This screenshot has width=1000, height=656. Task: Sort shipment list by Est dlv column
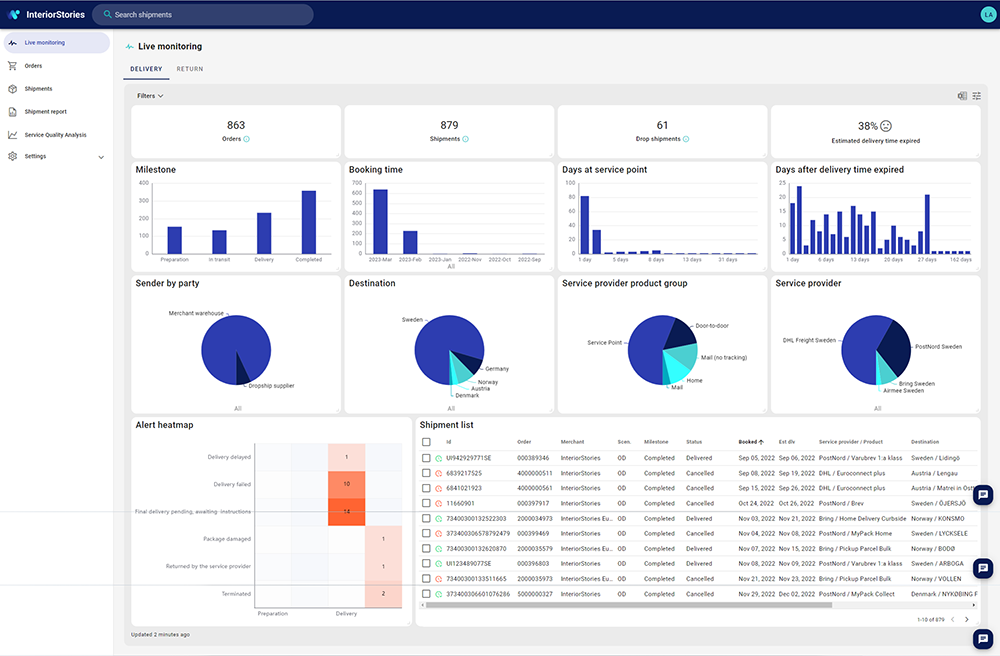[x=787, y=442]
